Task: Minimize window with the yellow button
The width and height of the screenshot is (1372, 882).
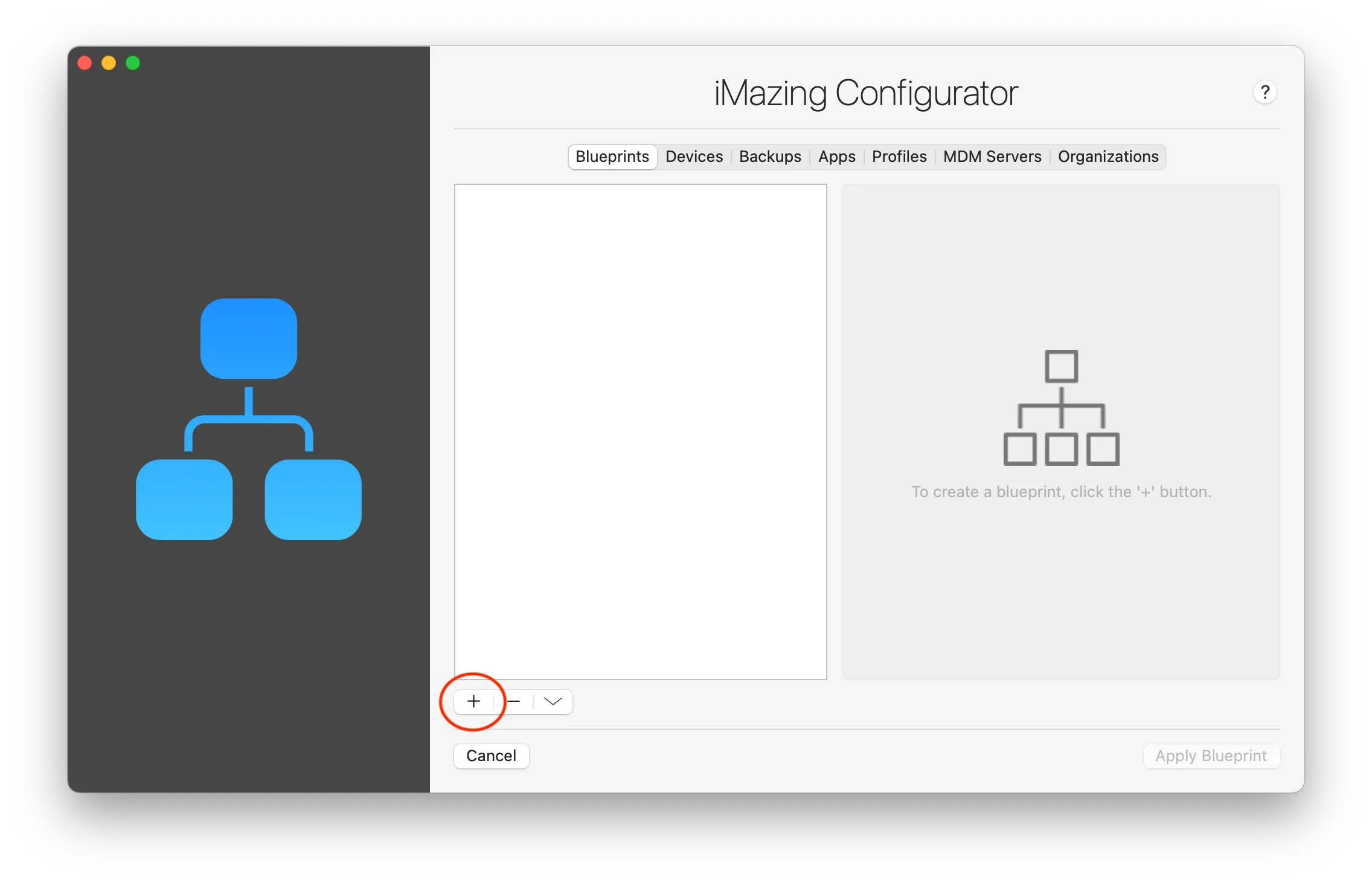Action: click(x=109, y=63)
